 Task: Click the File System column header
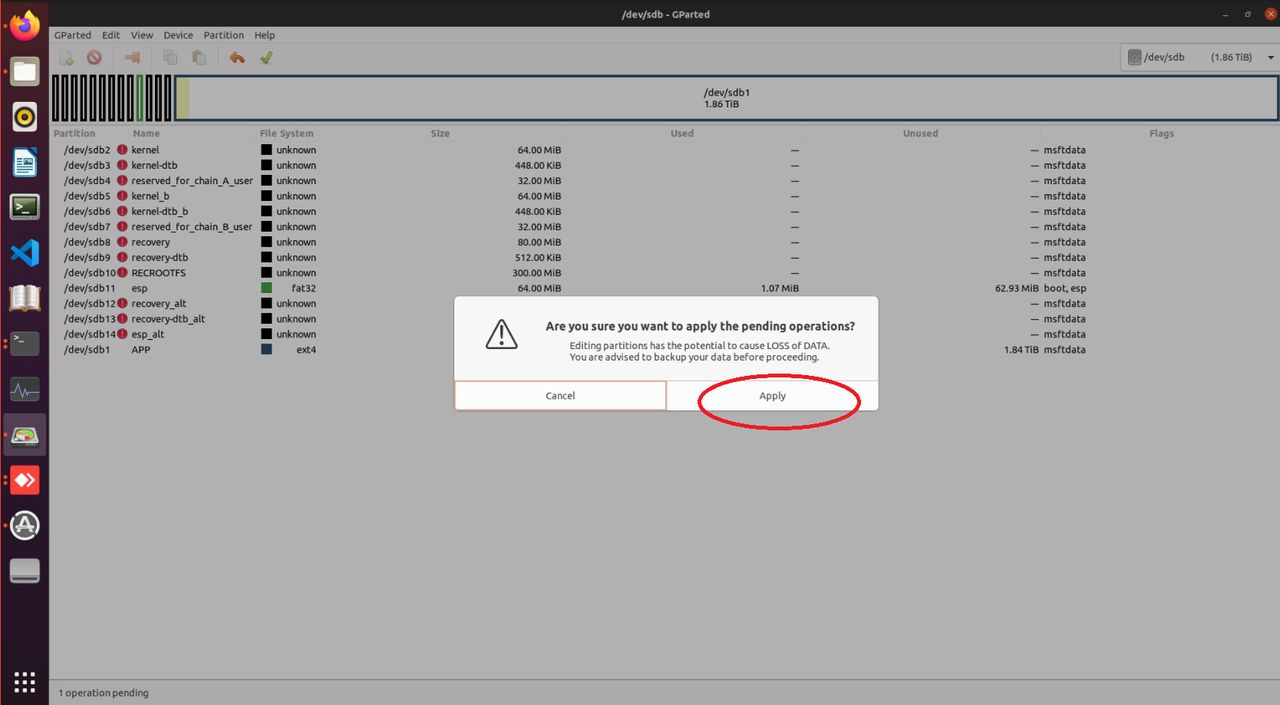coord(287,133)
